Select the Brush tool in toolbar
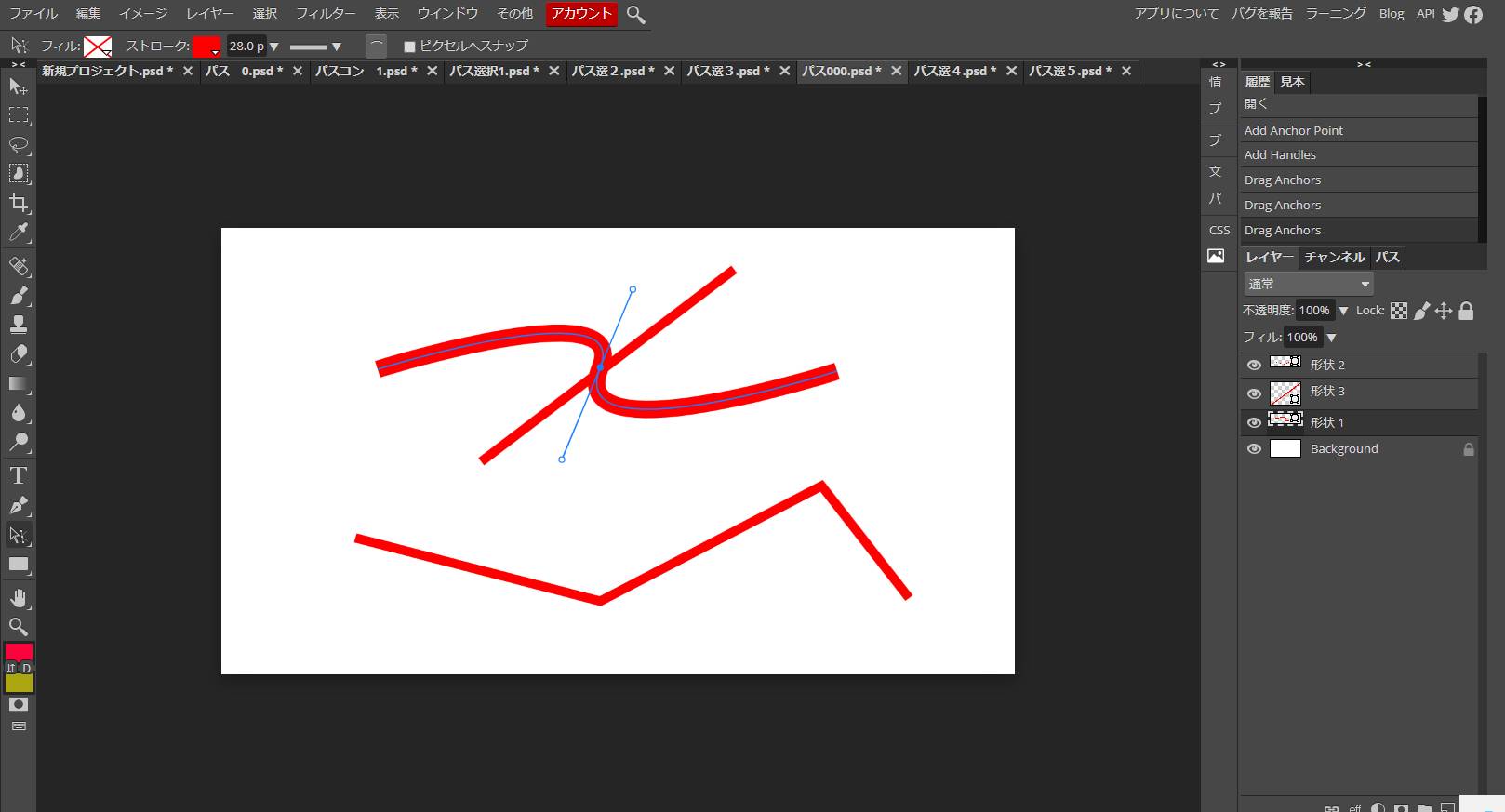 19,296
